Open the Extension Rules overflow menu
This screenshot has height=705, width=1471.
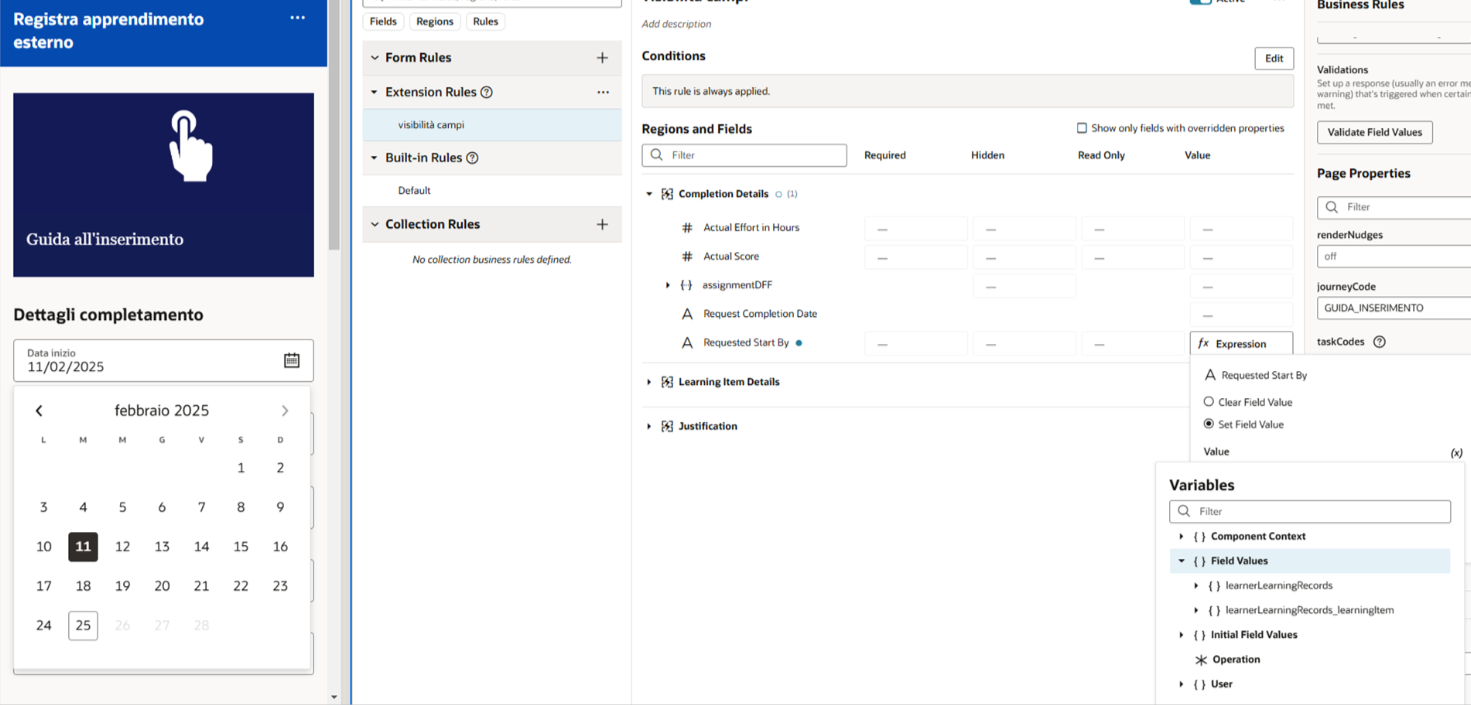pos(603,92)
